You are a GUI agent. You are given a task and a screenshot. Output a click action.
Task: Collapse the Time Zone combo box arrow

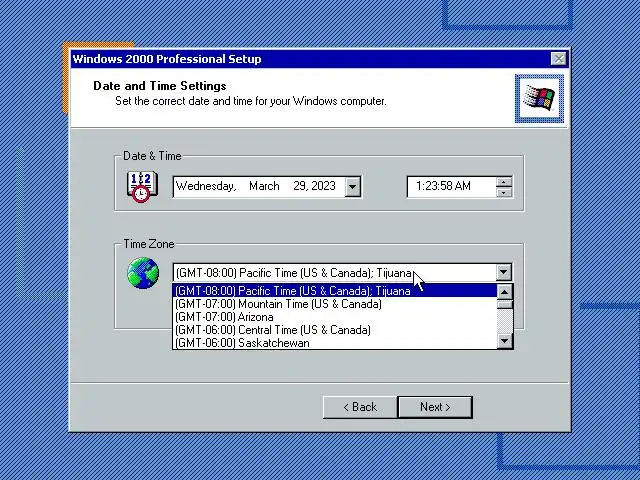[x=504, y=272]
